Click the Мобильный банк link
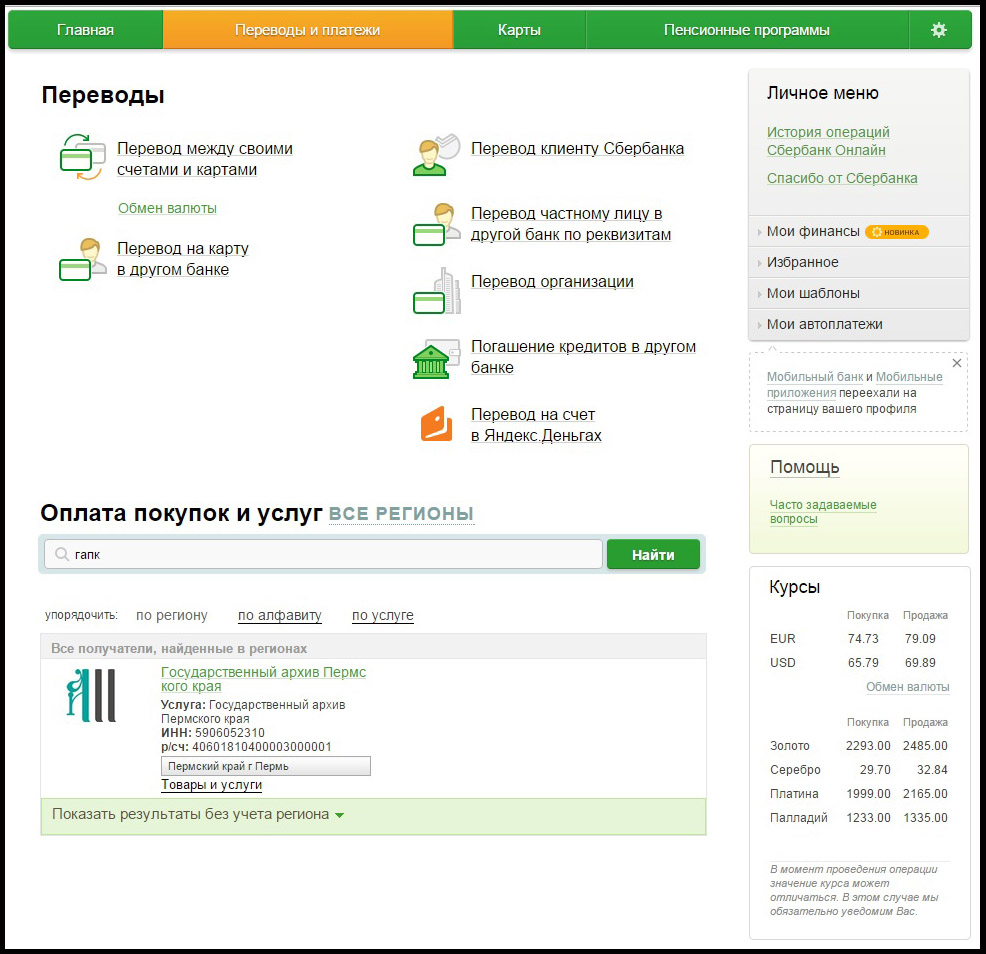The image size is (986, 954). click(x=814, y=377)
